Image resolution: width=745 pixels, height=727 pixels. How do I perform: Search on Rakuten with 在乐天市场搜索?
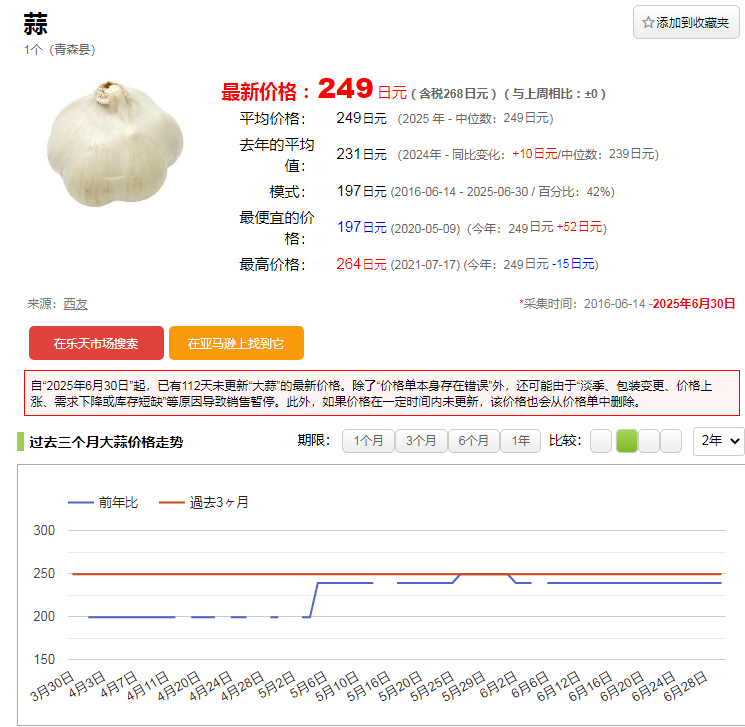click(x=96, y=343)
